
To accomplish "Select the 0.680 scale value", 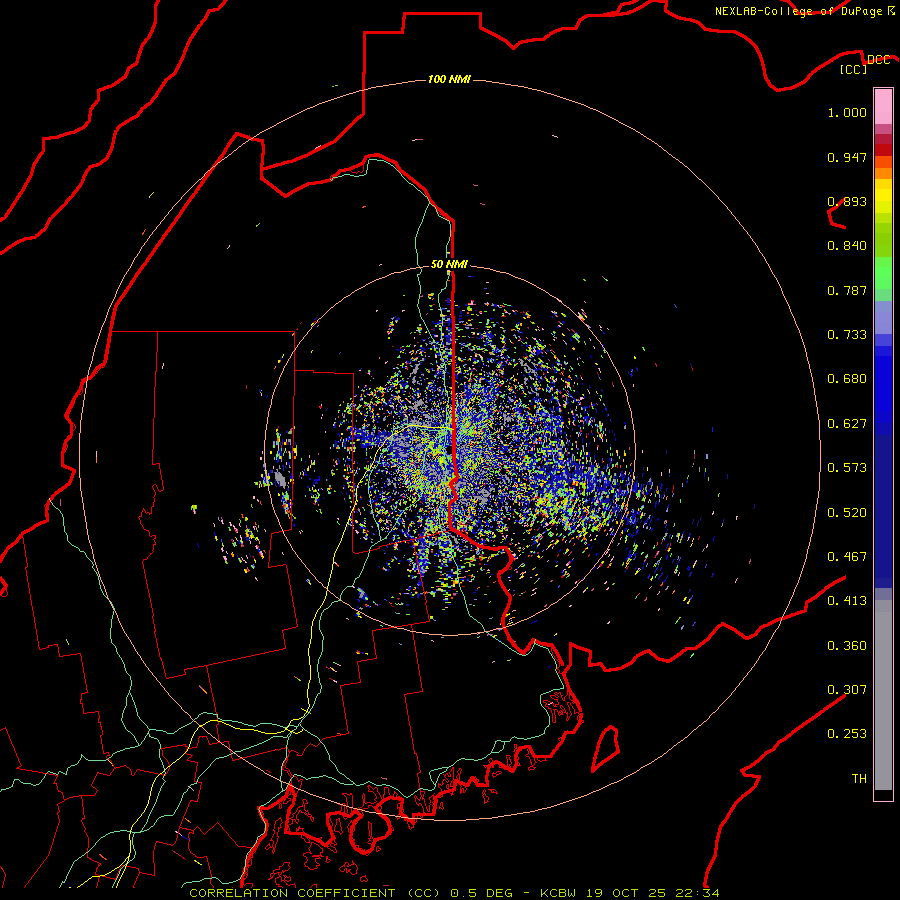I will point(847,379).
